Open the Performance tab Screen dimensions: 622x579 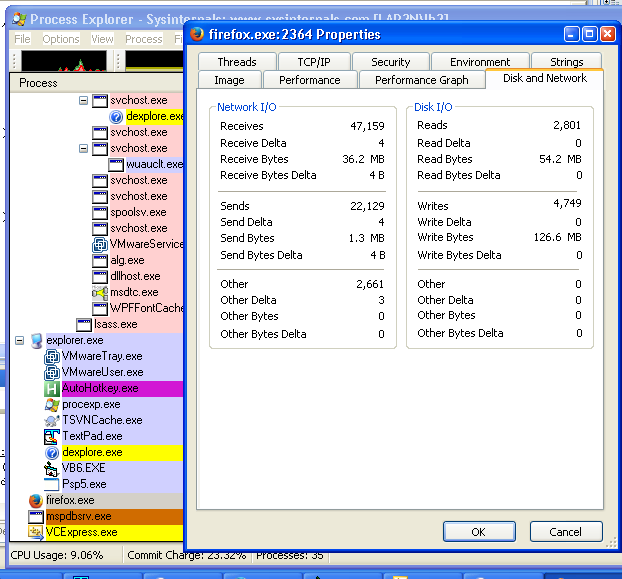click(x=310, y=80)
